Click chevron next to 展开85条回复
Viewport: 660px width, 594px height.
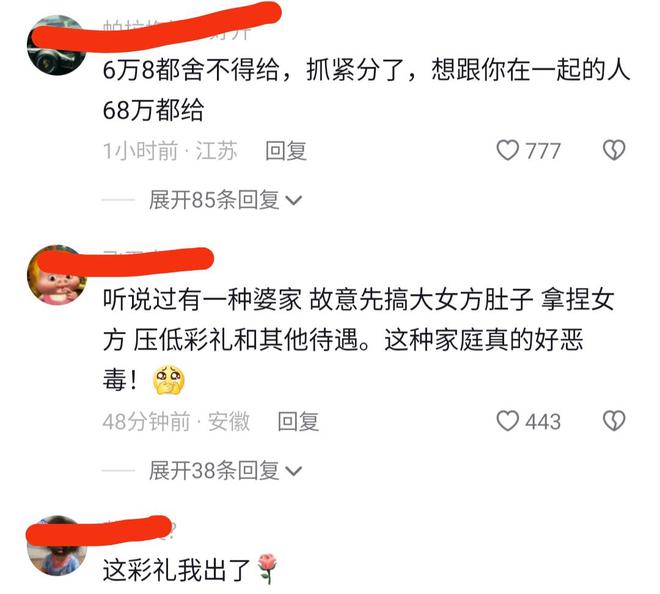pos(294,200)
